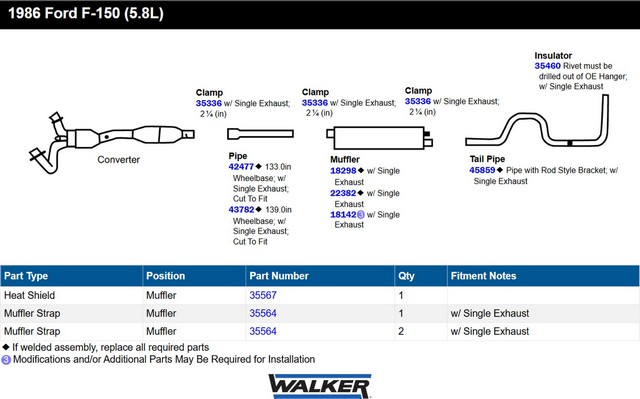Click the Converter diagram image

[x=112, y=142]
